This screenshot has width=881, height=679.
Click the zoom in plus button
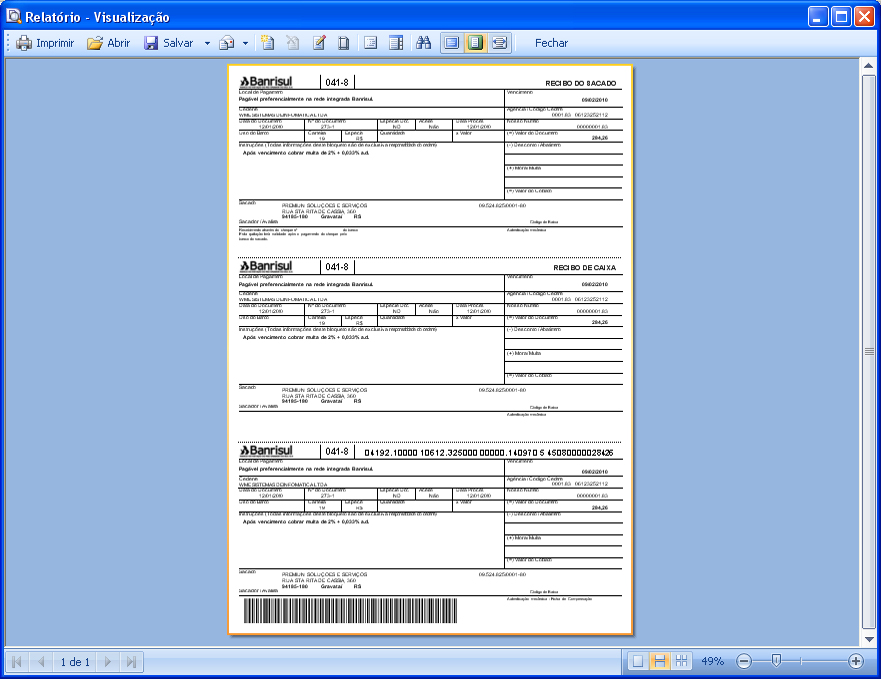[856, 661]
